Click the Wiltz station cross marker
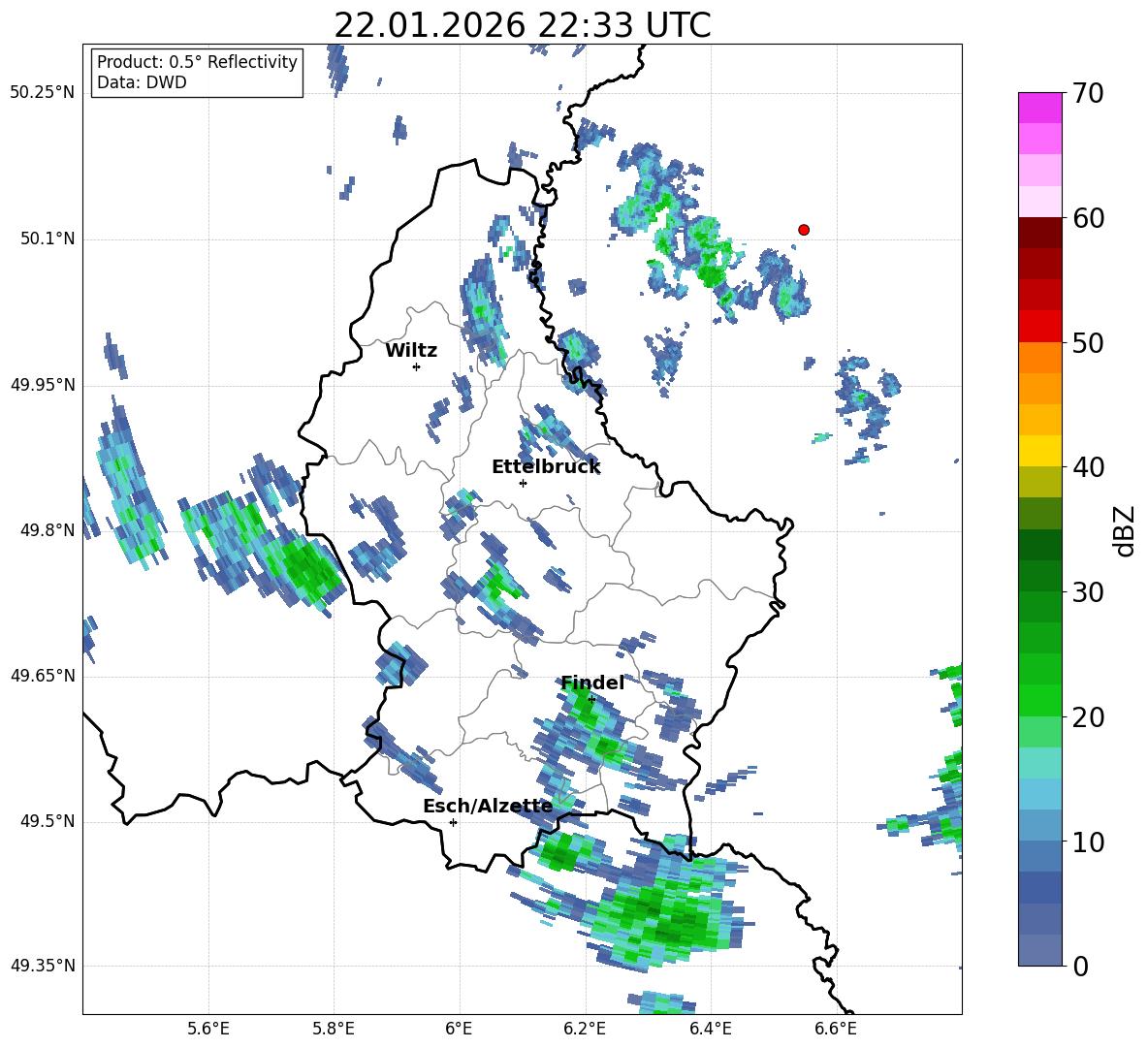The image size is (1148, 1048). coord(417,366)
